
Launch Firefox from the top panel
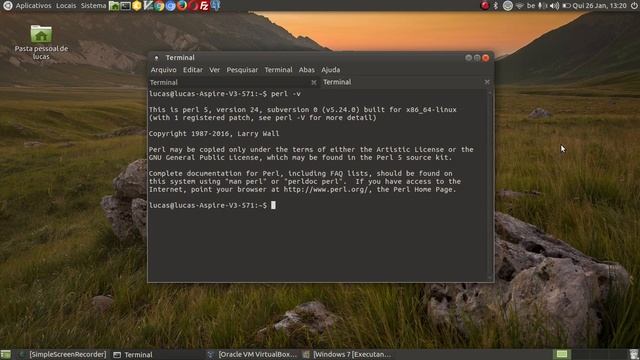(x=182, y=6)
